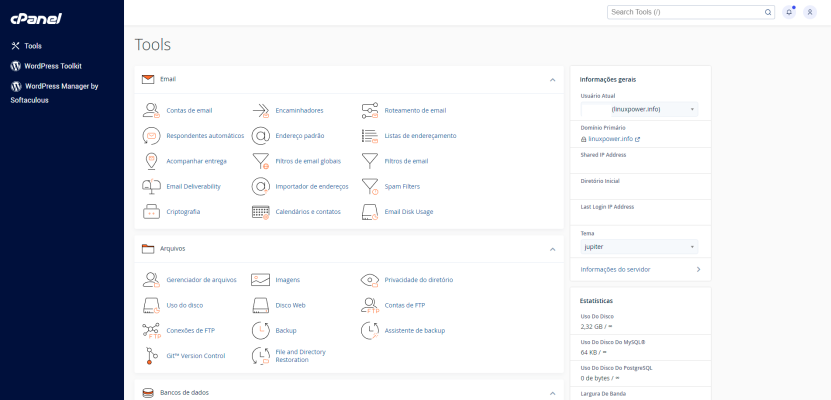Open the Usuário Atual dropdown
This screenshot has width=831, height=400.
tap(639, 109)
